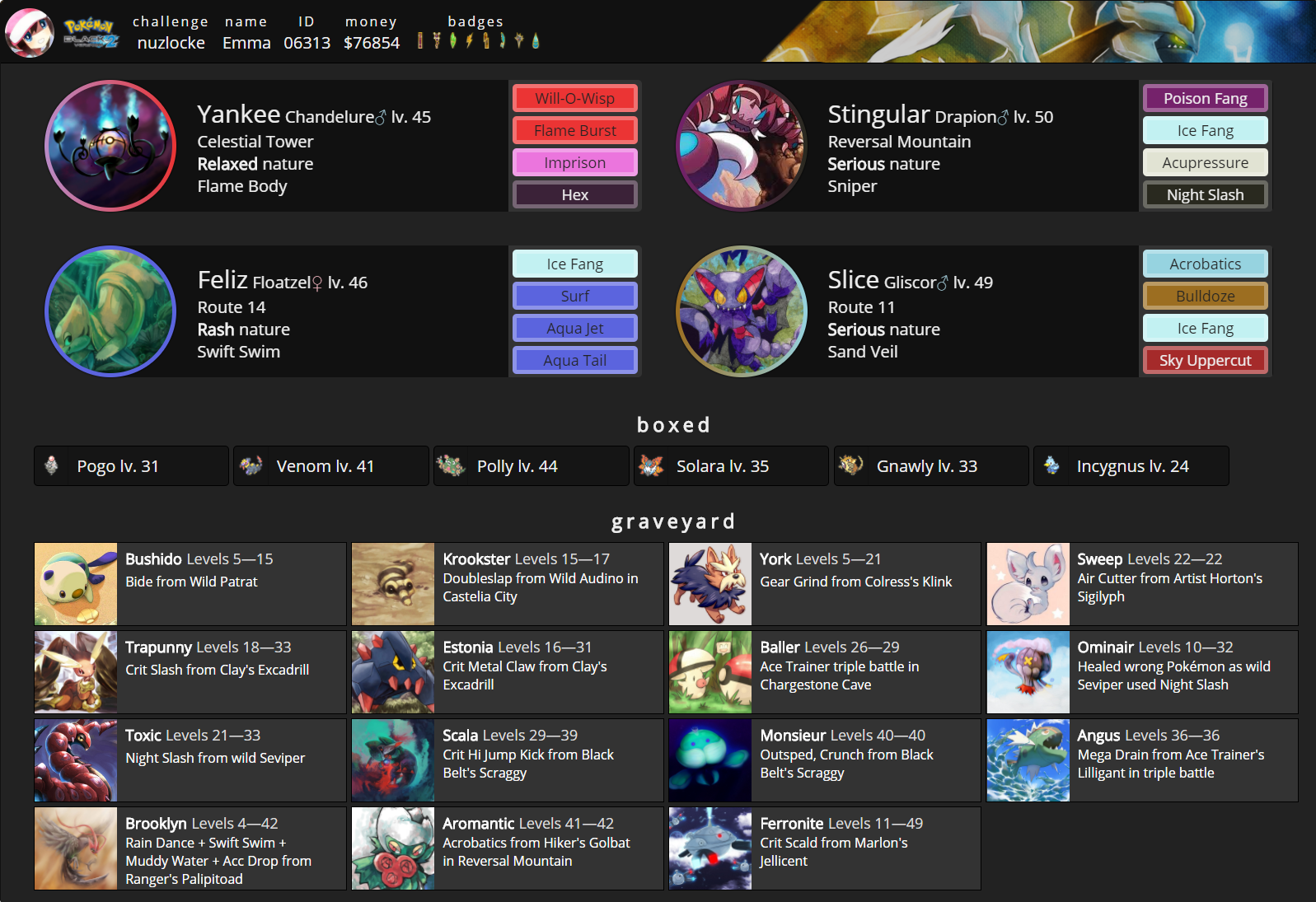Select Stingular's Ice Fang move
This screenshot has width=1316, height=902.
coord(1206,131)
